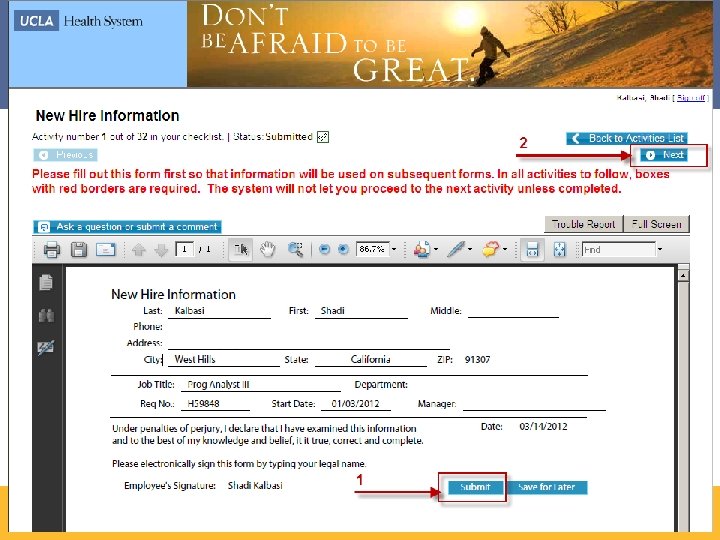
Task: Expand the zoom percentage dropdown arrow
Action: click(x=394, y=249)
